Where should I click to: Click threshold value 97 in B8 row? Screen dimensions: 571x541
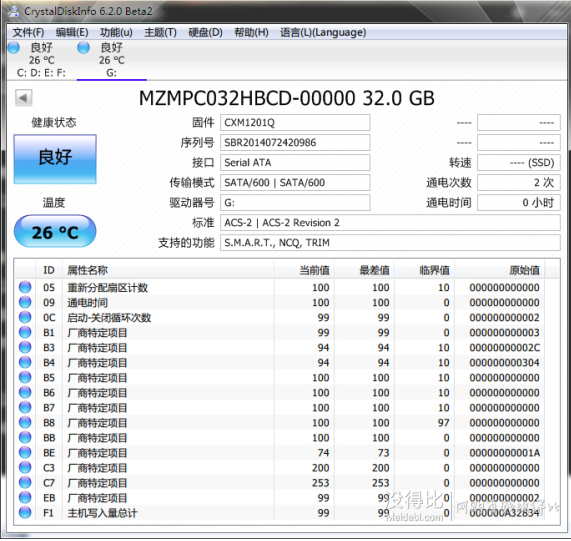443,423
